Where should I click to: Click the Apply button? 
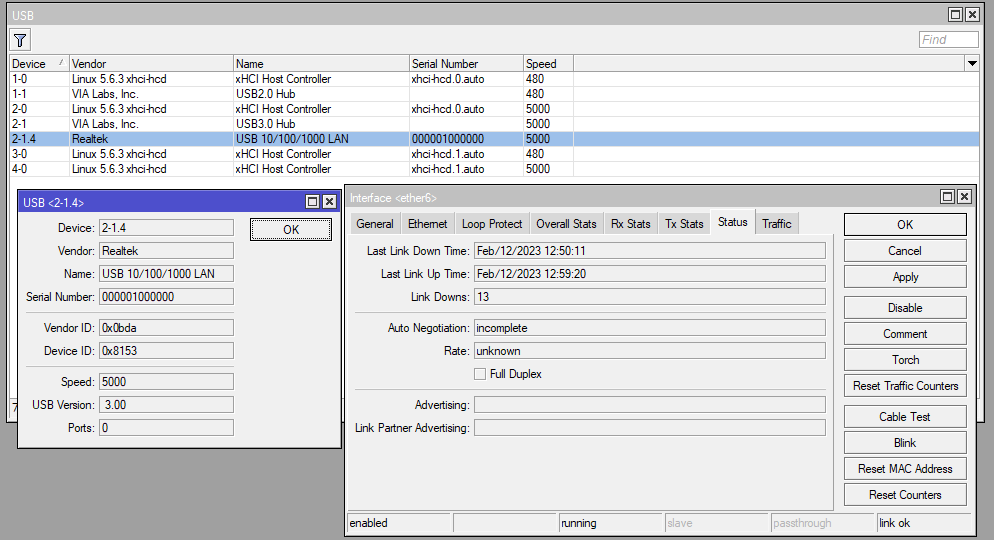click(905, 277)
